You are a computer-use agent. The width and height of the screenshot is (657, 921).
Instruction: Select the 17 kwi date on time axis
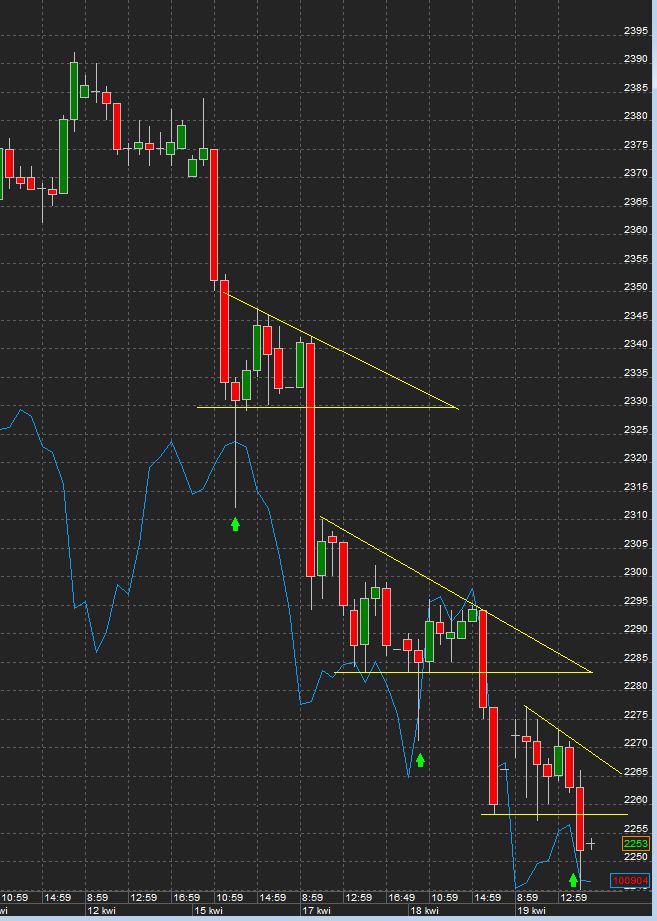click(316, 910)
